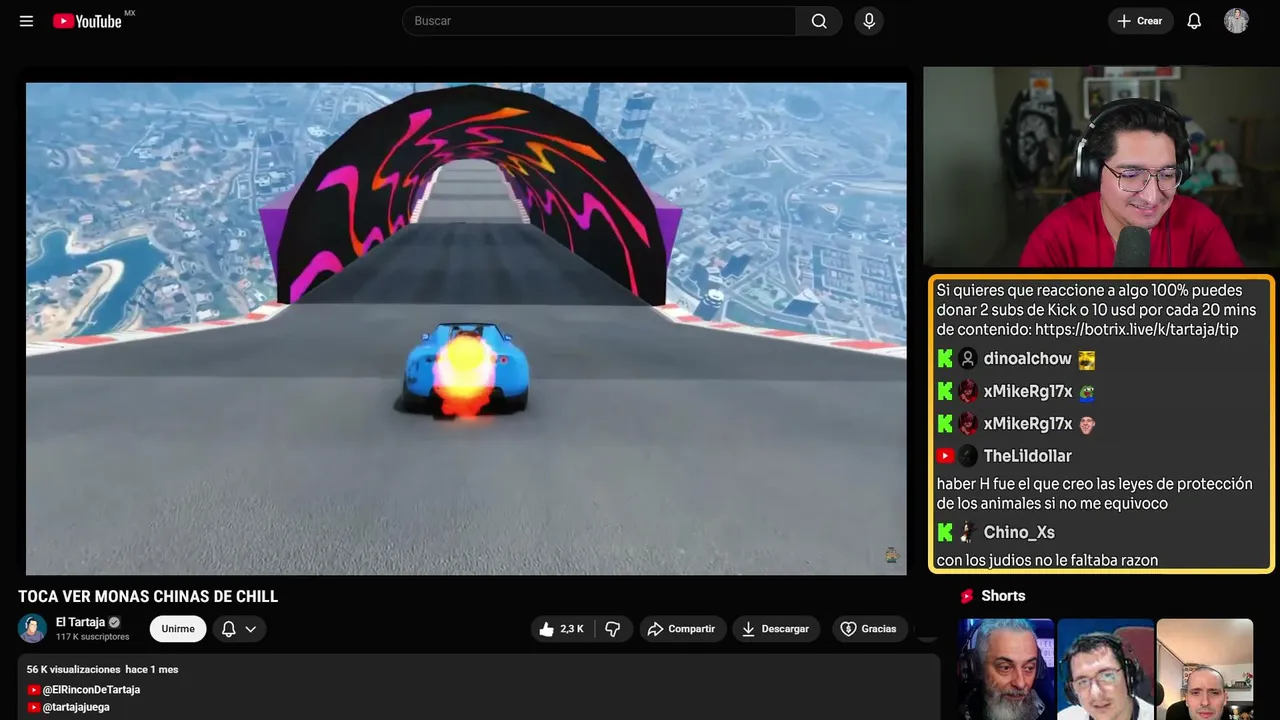Click the emoji badge after dinoalchow
The width and height of the screenshot is (1280, 720).
click(1086, 360)
